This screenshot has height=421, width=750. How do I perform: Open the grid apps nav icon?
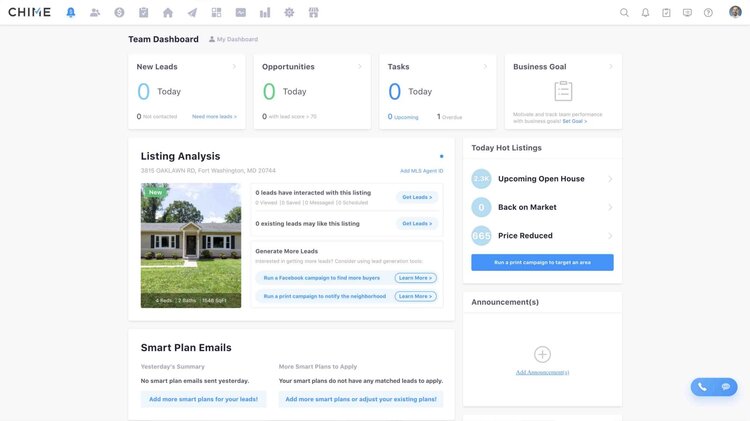[216, 12]
